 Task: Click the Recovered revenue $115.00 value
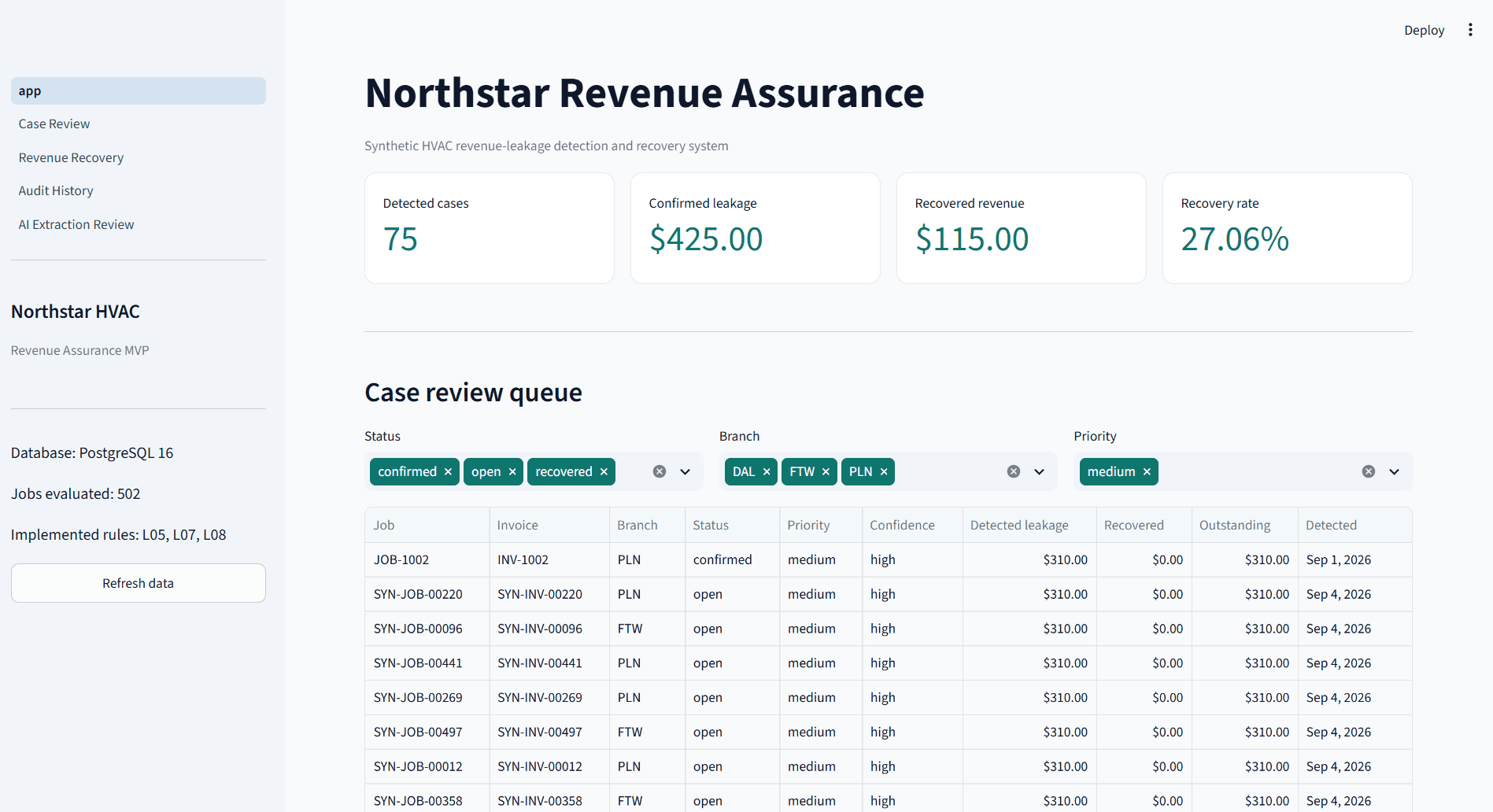(972, 239)
